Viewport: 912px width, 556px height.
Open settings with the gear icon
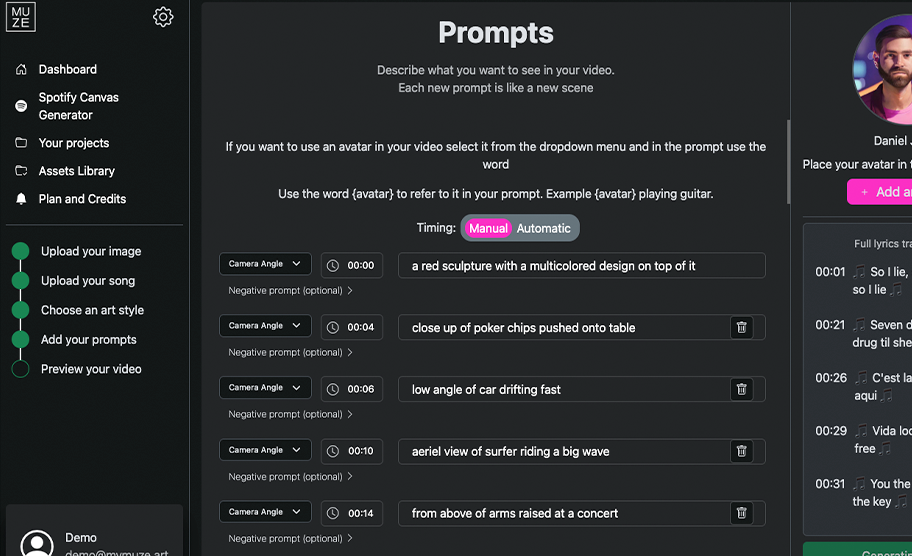coord(163,17)
